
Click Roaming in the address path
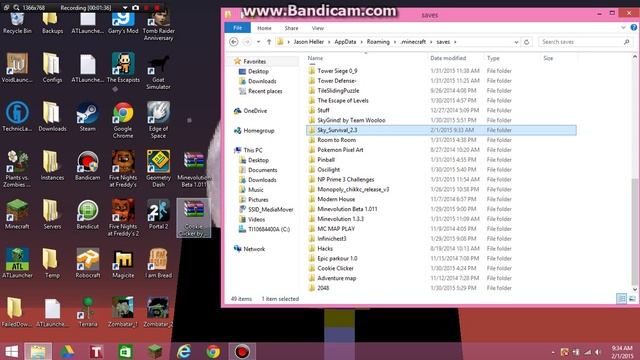tap(378, 42)
